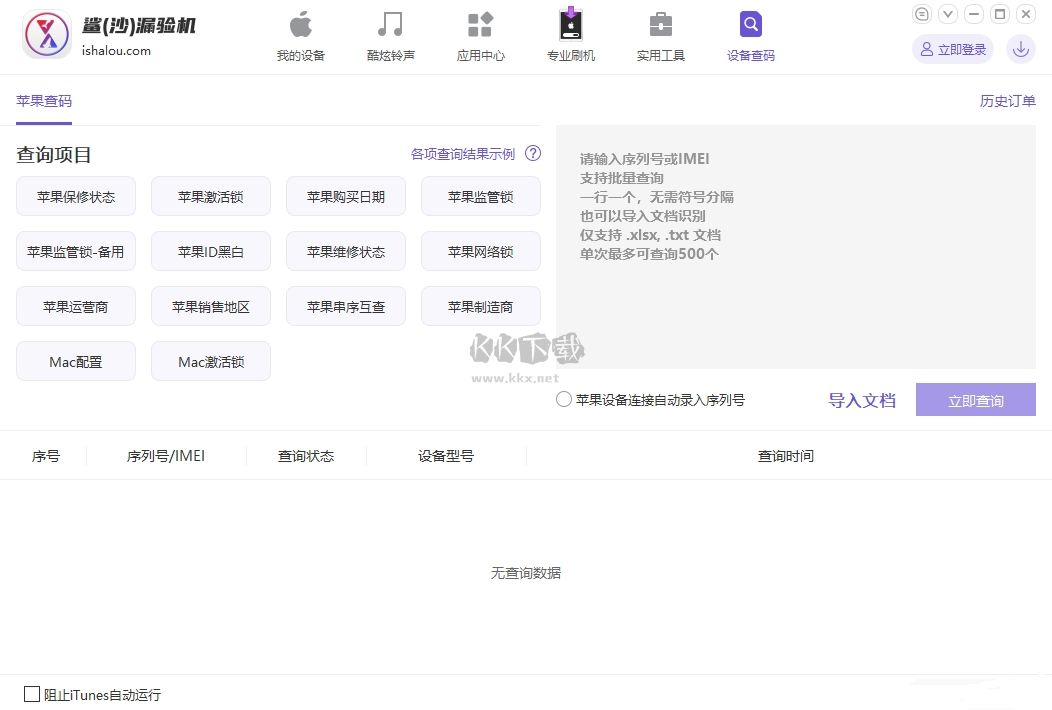Viewport: 1052px width, 710px height.
Task: Open the help question mark icon
Action: pos(533,153)
